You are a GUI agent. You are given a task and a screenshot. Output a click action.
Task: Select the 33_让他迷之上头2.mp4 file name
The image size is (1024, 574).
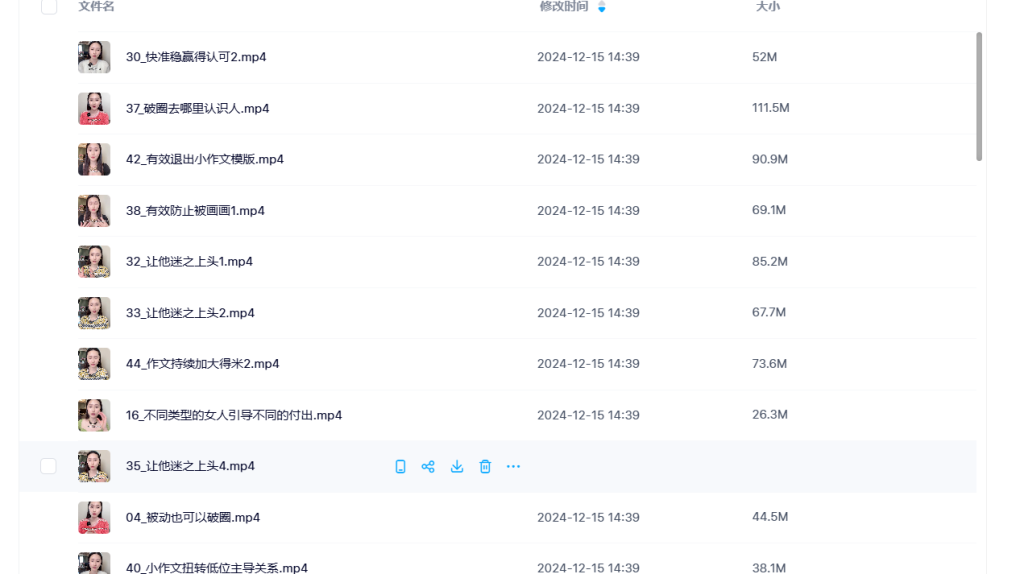pos(190,313)
